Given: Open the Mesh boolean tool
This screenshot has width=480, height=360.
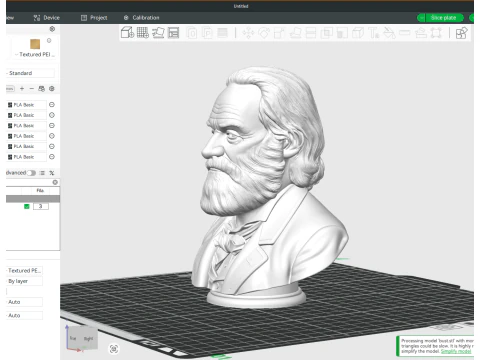Looking at the screenshot, I should click(326, 33).
